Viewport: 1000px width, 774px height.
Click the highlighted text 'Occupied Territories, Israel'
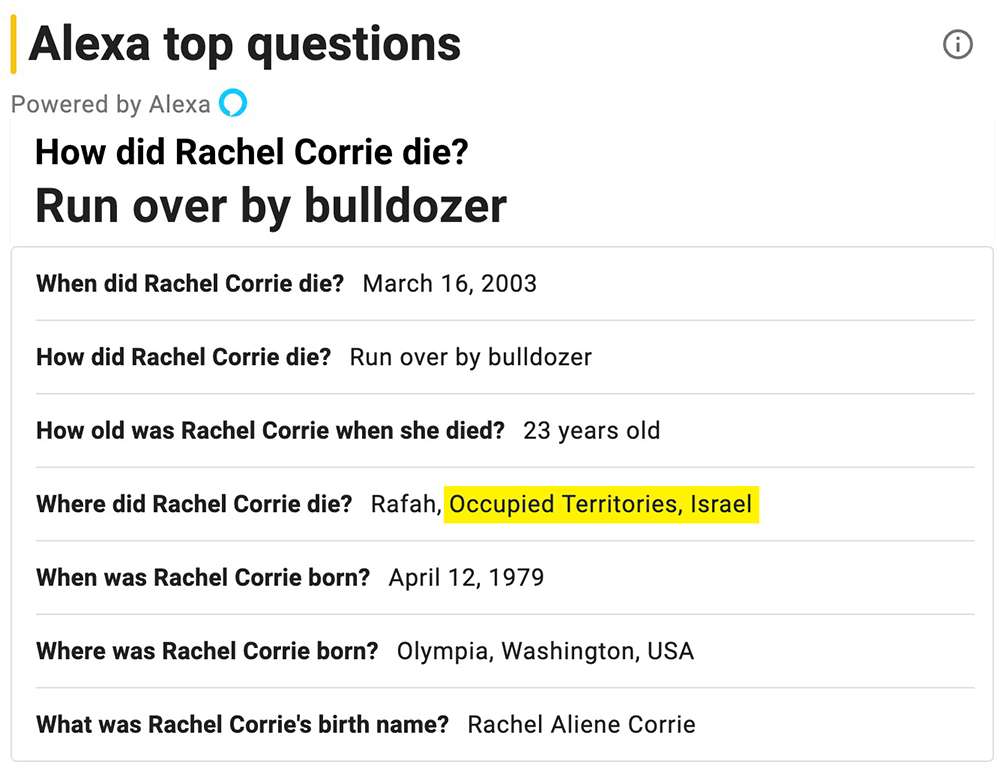point(602,504)
